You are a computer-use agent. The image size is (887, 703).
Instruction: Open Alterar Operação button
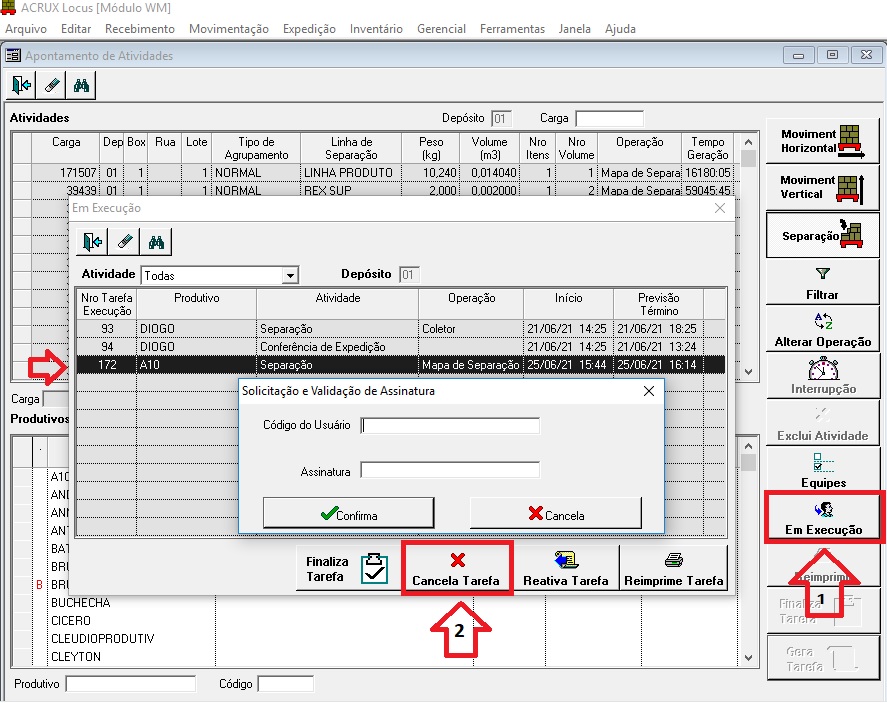pos(823,330)
